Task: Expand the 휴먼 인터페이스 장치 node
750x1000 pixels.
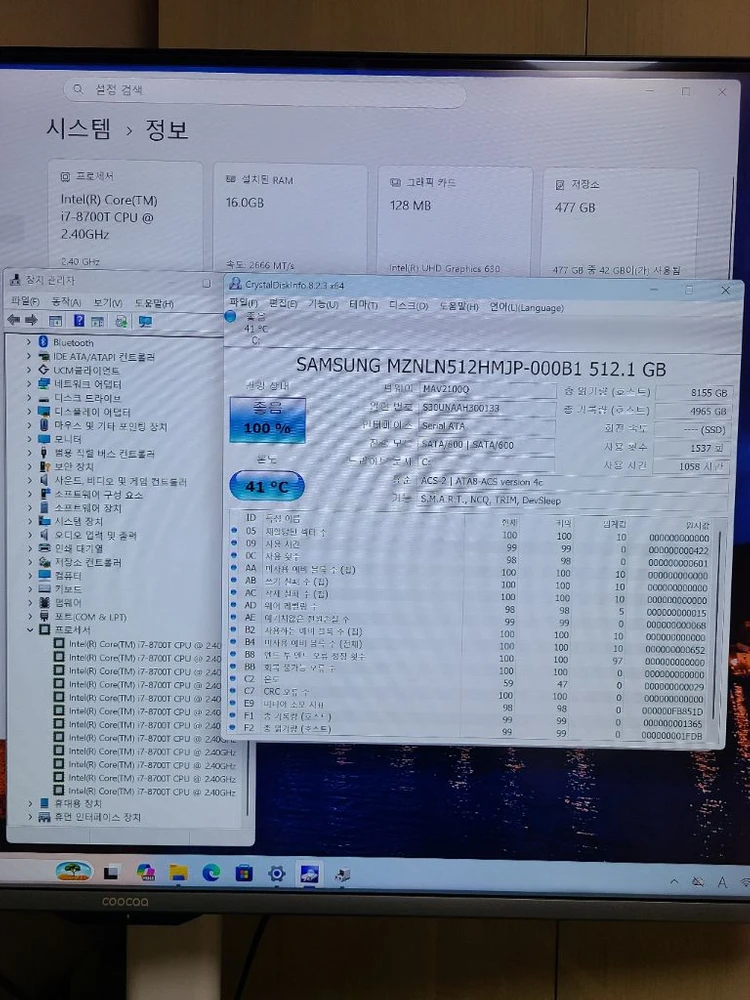Action: click(30, 816)
